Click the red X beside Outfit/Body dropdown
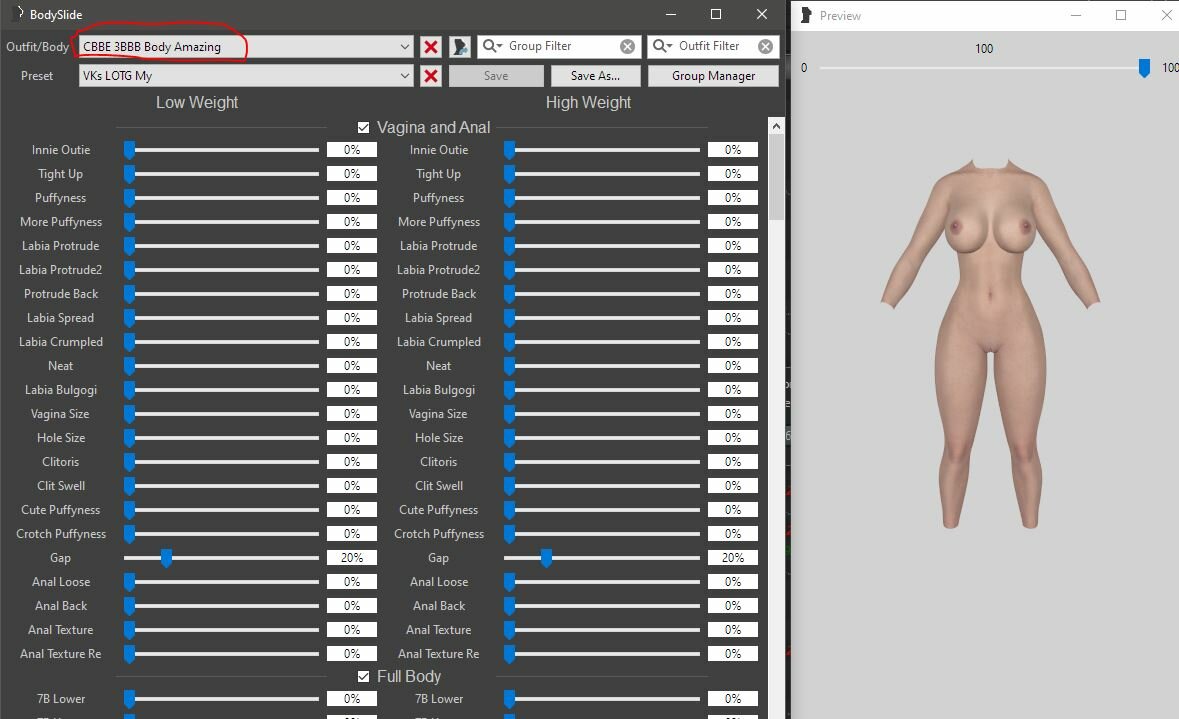The width and height of the screenshot is (1179, 719). (x=431, y=47)
